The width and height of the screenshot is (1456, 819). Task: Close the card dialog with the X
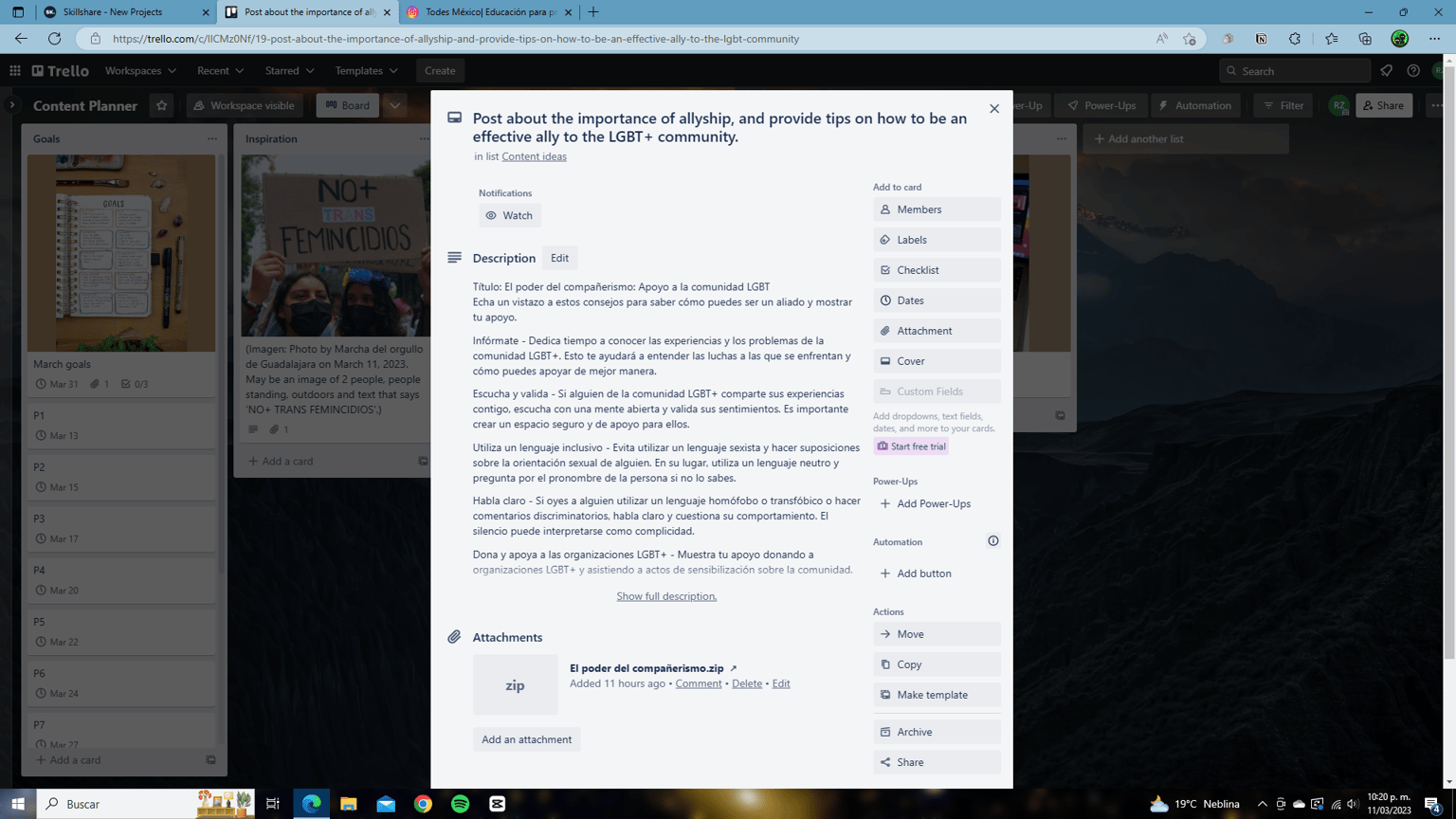pos(993,109)
